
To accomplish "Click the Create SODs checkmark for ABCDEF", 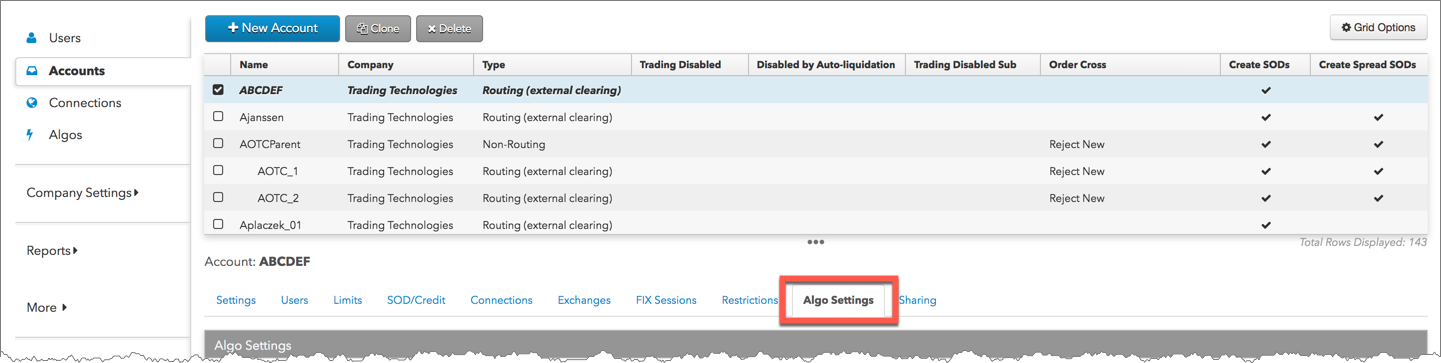I will coord(1266,90).
